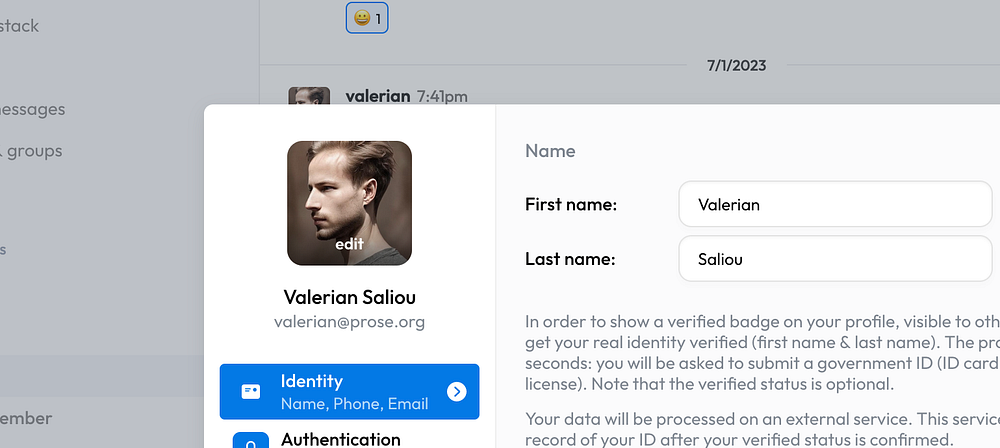
Task: Open direct messages in the sidebar
Action: tap(33, 109)
